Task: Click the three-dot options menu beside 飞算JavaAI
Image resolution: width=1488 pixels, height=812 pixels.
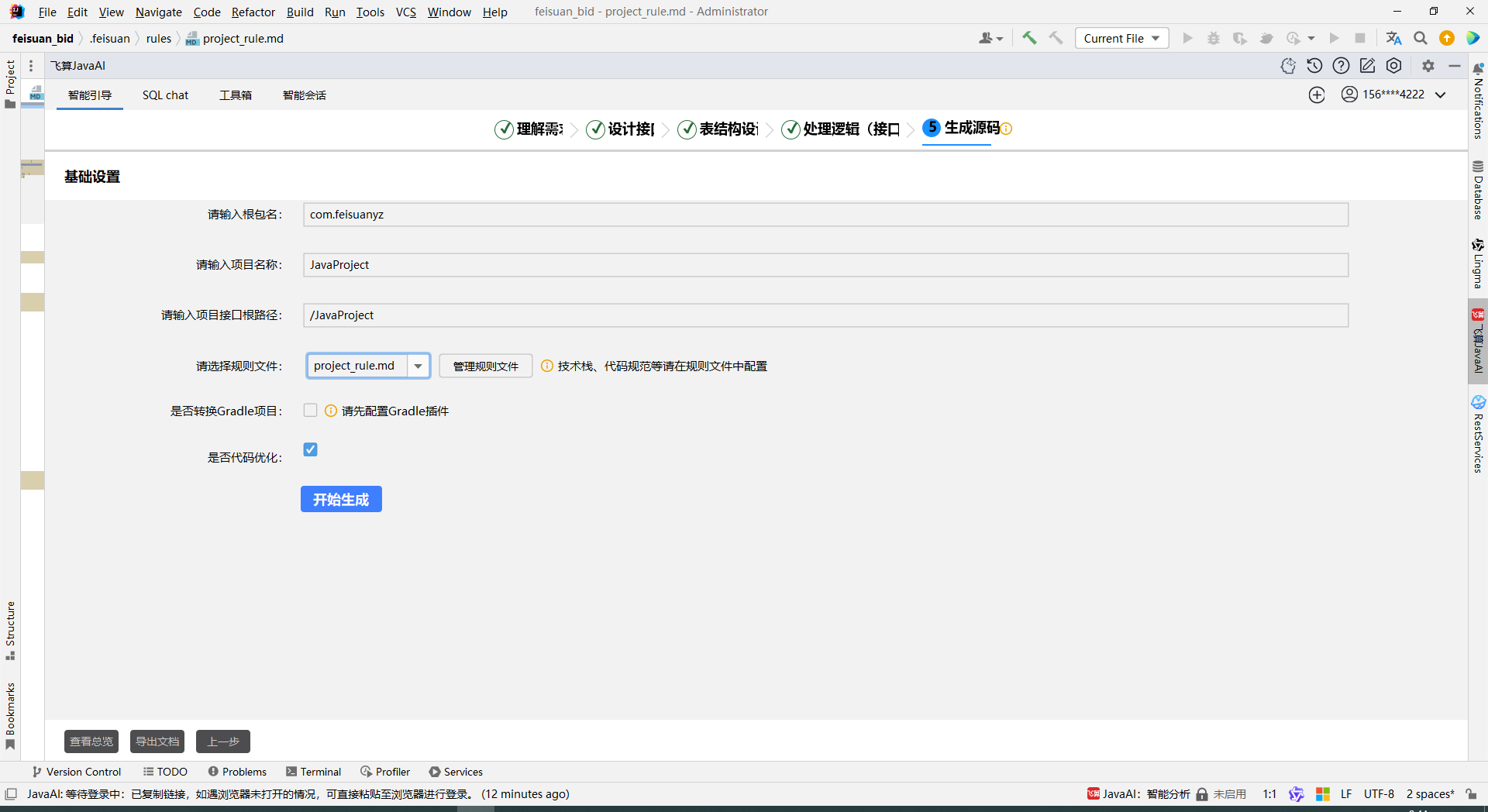Action: click(31, 66)
